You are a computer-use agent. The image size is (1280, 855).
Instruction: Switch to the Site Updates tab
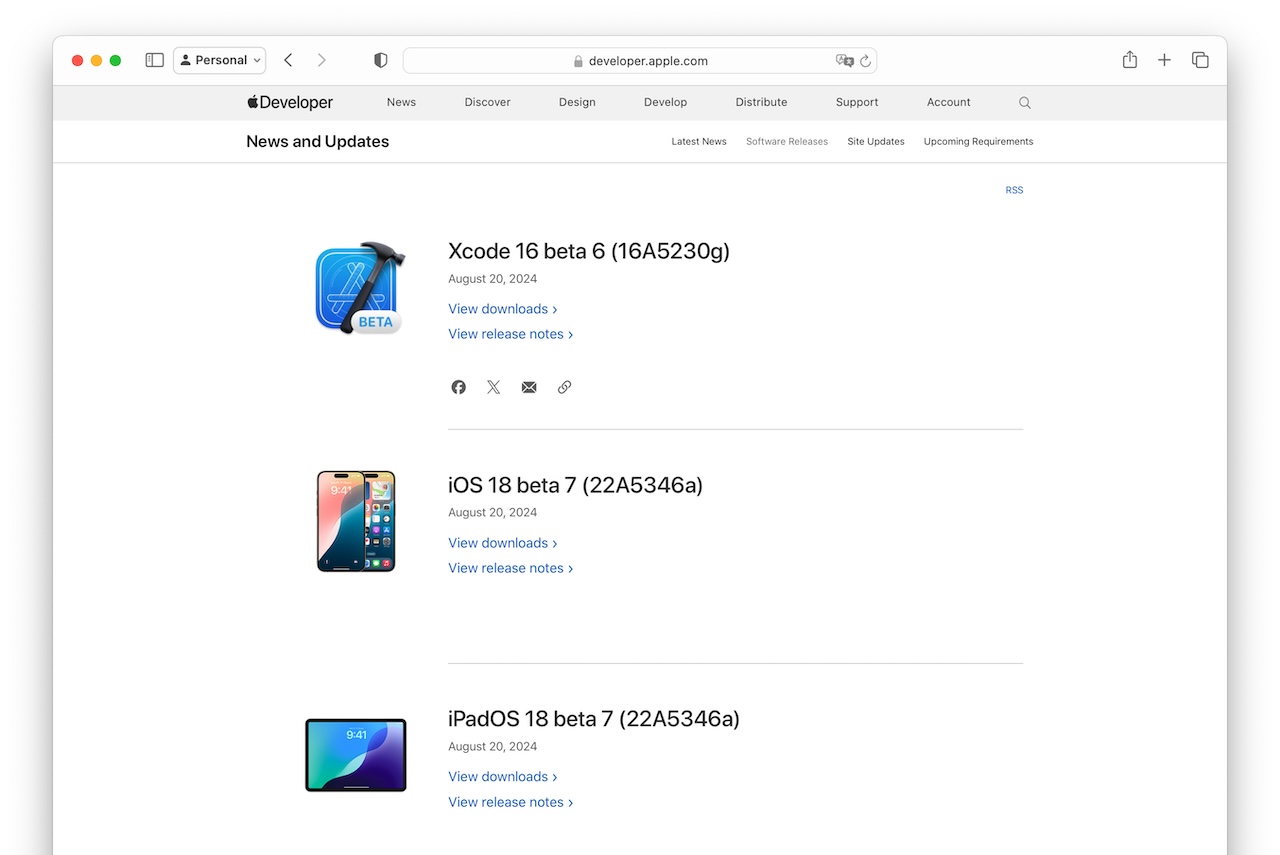click(876, 142)
